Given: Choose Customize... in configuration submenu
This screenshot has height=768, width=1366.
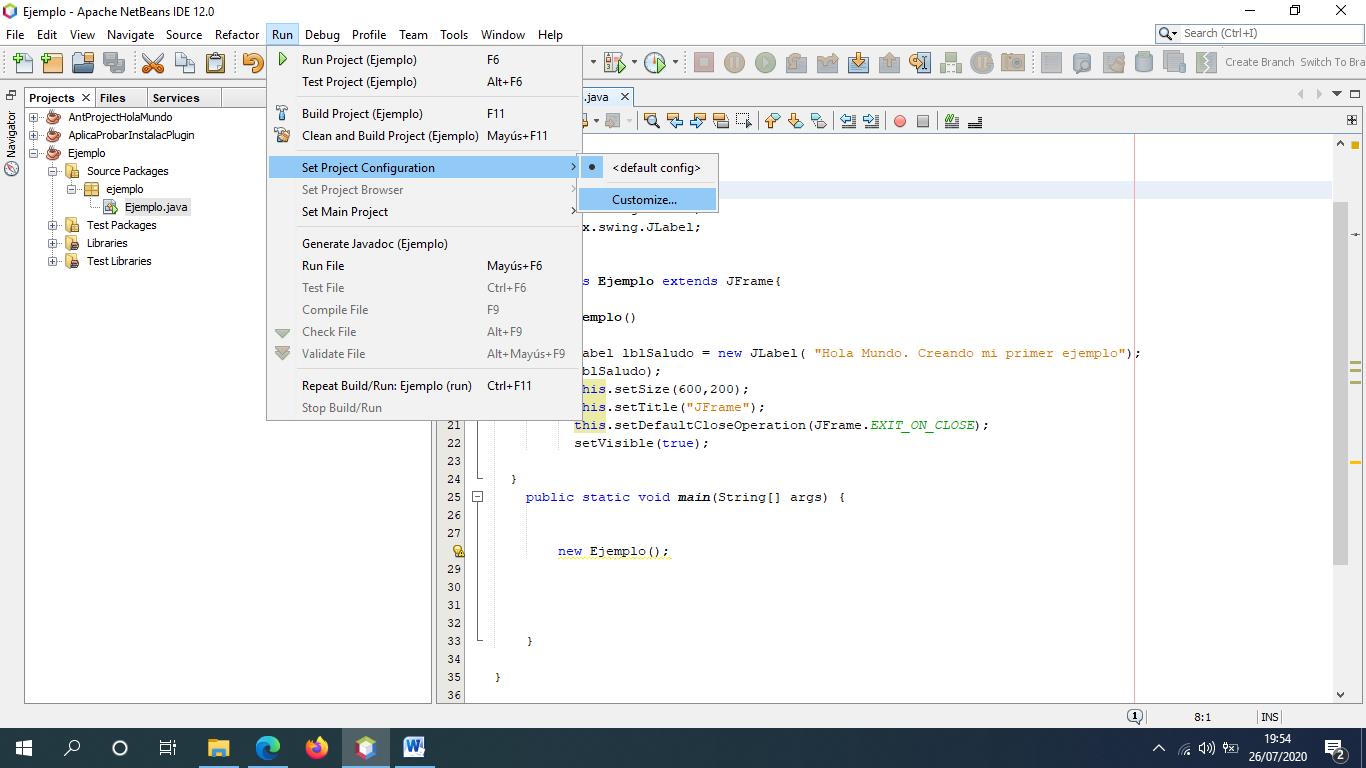Looking at the screenshot, I should [x=644, y=200].
